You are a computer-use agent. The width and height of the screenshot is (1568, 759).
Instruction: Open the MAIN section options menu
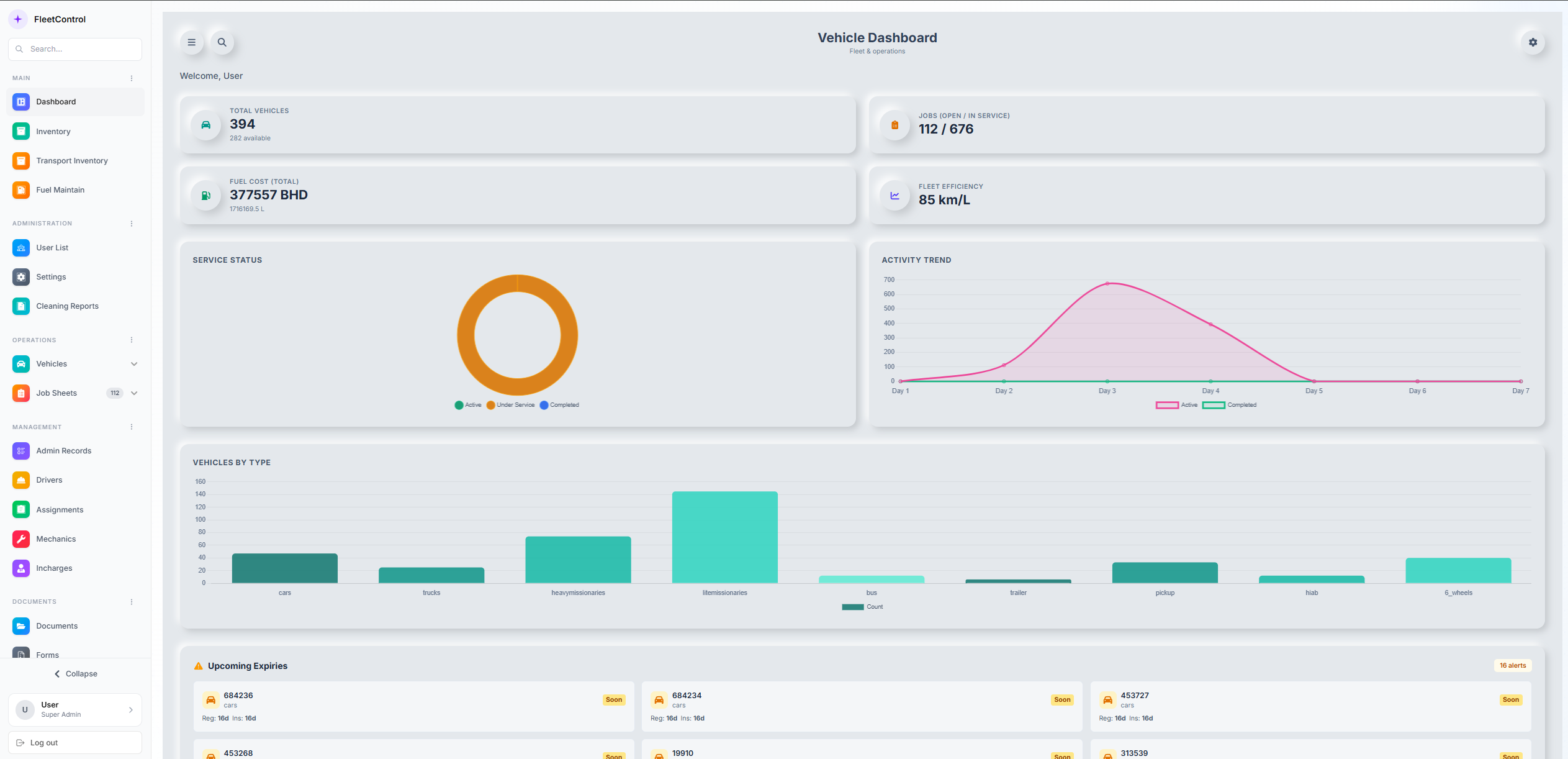[x=132, y=78]
